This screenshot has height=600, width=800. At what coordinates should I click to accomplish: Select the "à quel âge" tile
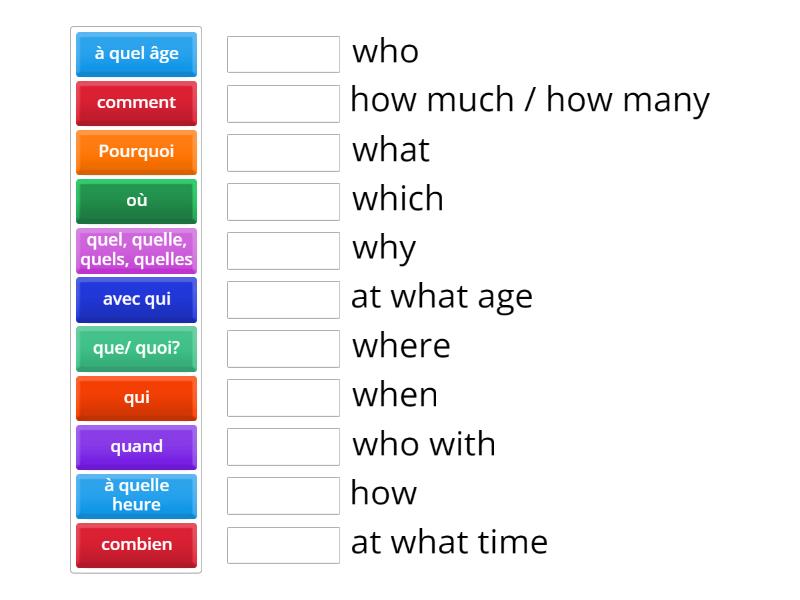click(x=136, y=54)
